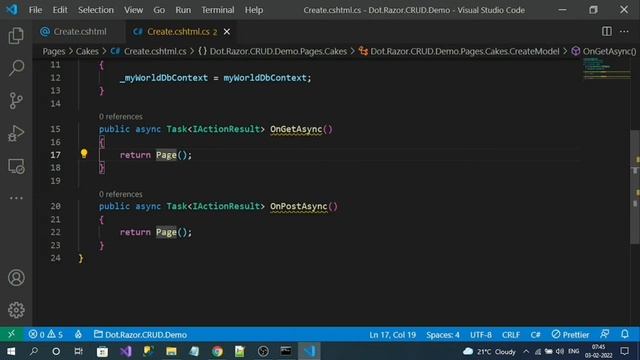Click OnGetAsync method name on line 15

pyautogui.click(x=296, y=129)
